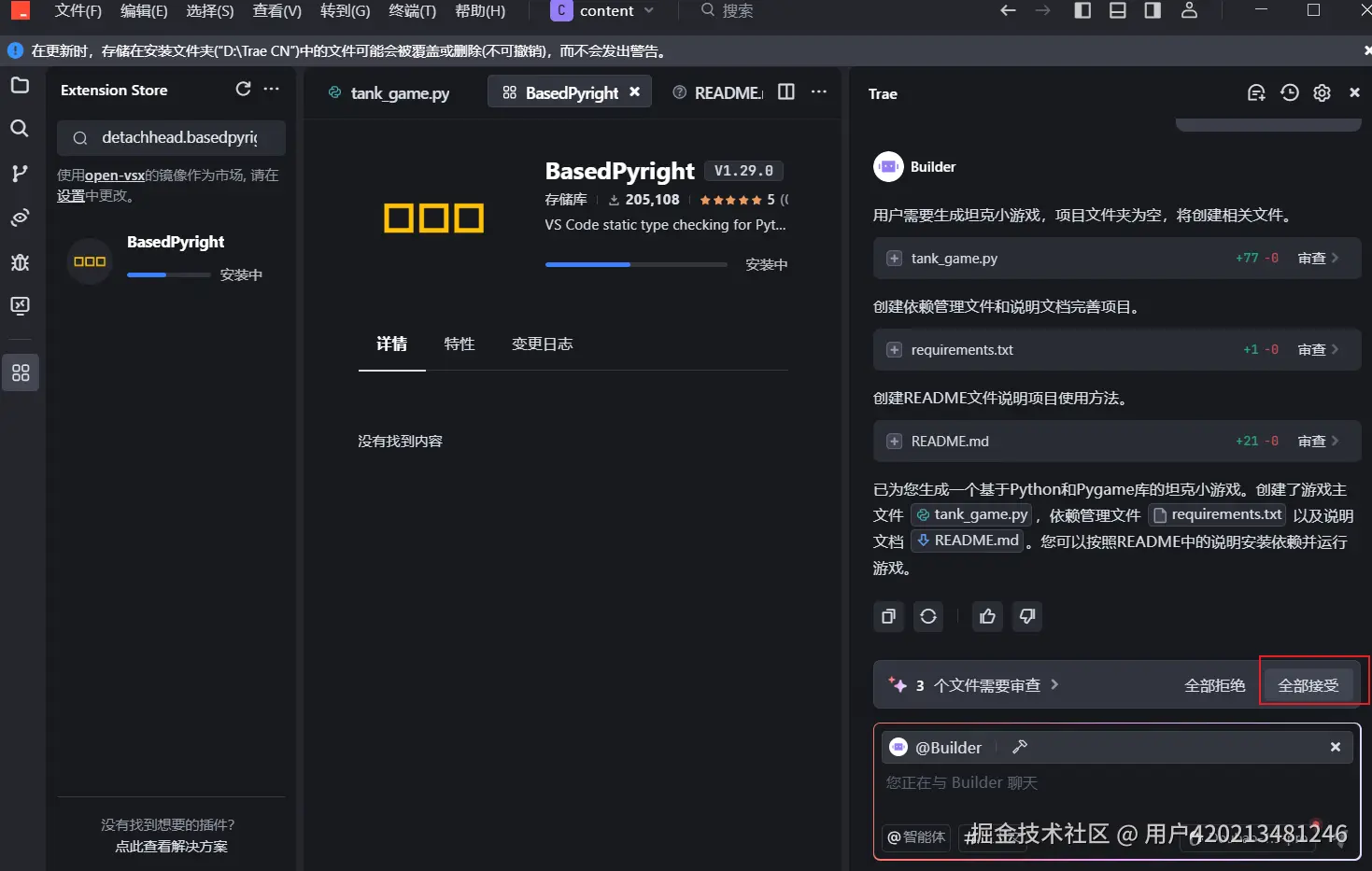Select the 详情 tab
Image resolution: width=1372 pixels, height=871 pixels.
point(391,344)
